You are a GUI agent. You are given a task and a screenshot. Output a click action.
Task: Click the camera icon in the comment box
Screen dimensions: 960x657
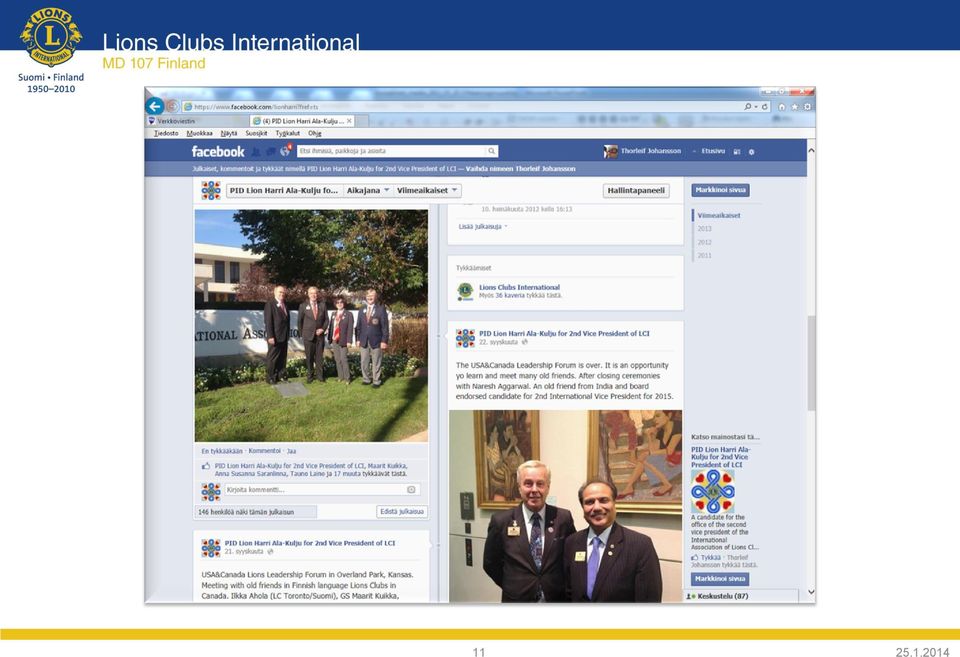(411, 490)
